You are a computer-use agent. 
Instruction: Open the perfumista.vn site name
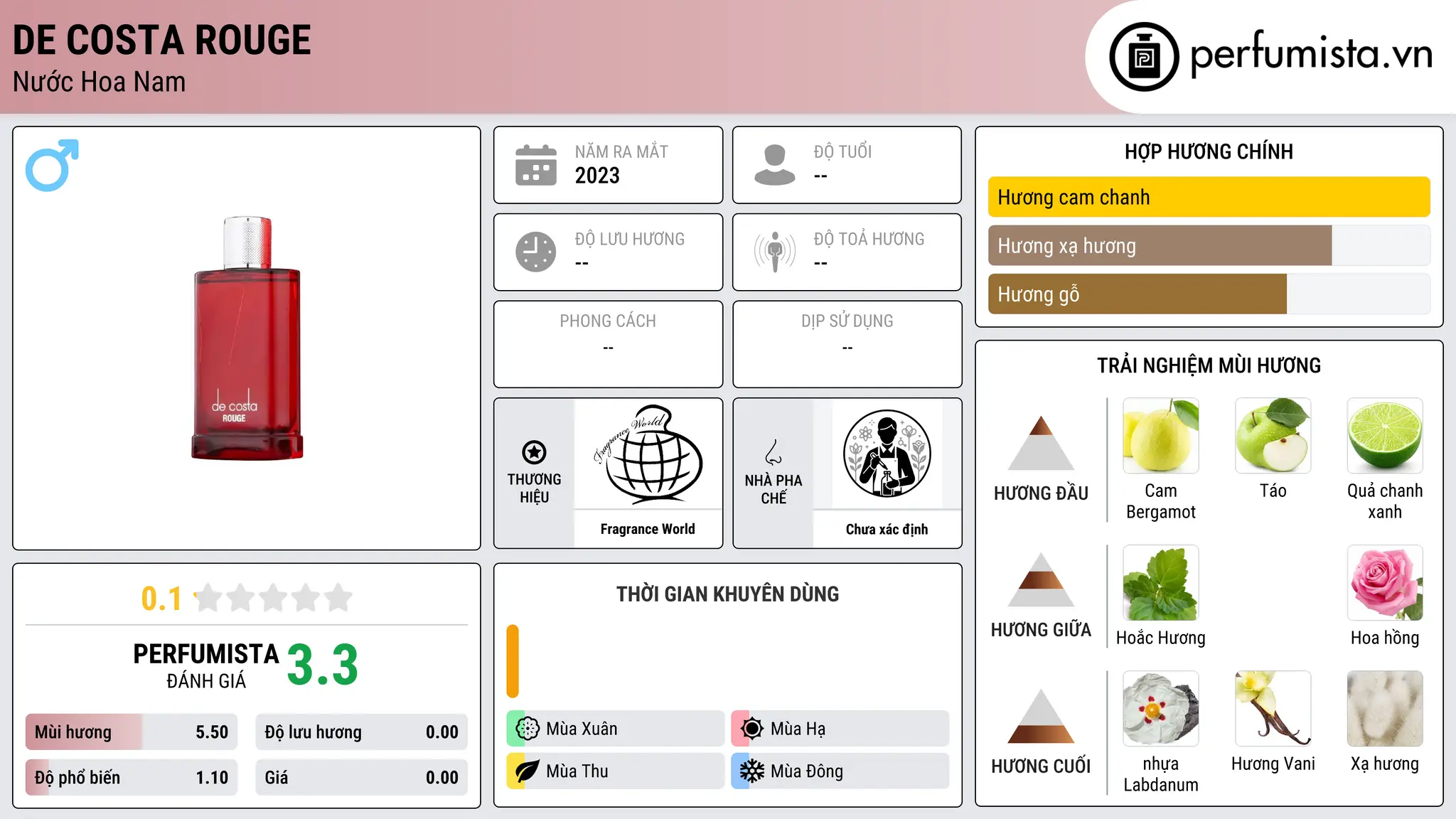[x=1311, y=55]
